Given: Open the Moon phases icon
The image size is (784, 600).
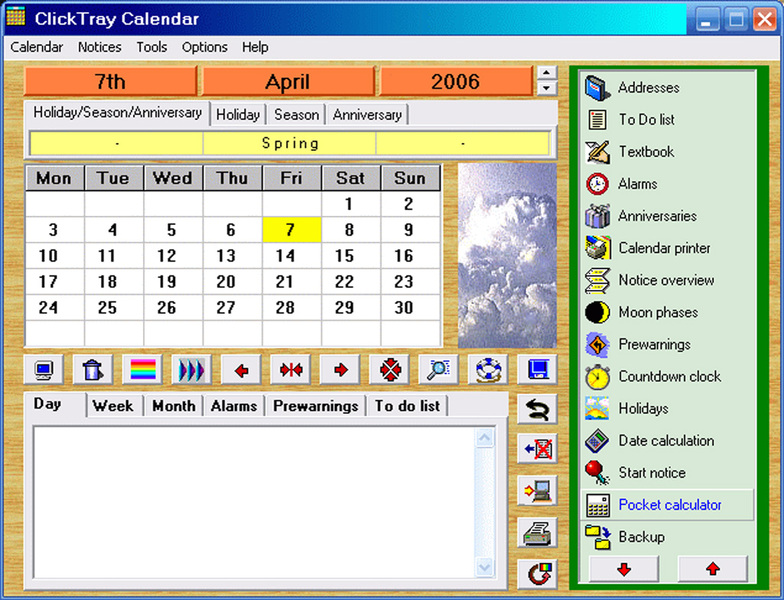Looking at the screenshot, I should [x=598, y=312].
